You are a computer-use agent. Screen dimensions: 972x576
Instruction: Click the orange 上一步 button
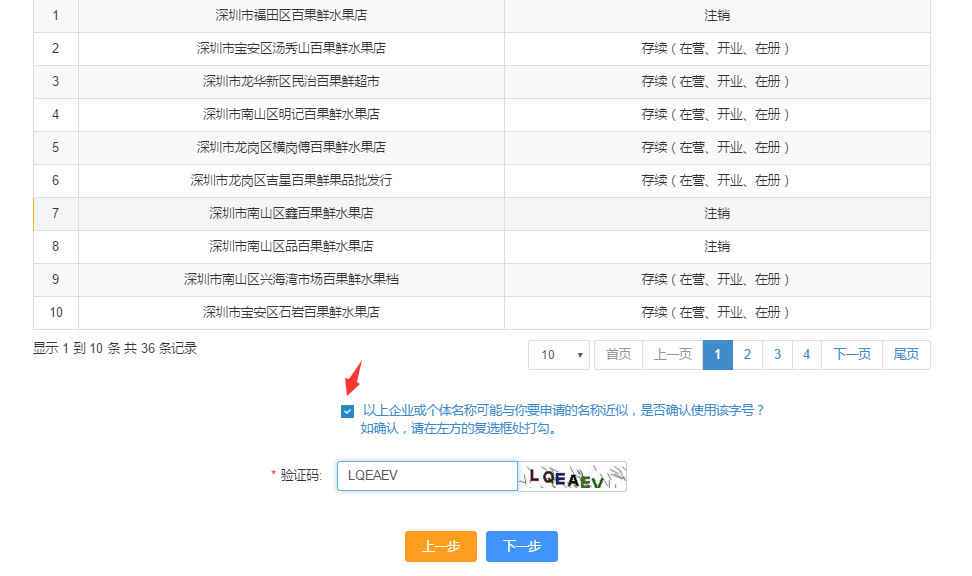click(441, 546)
